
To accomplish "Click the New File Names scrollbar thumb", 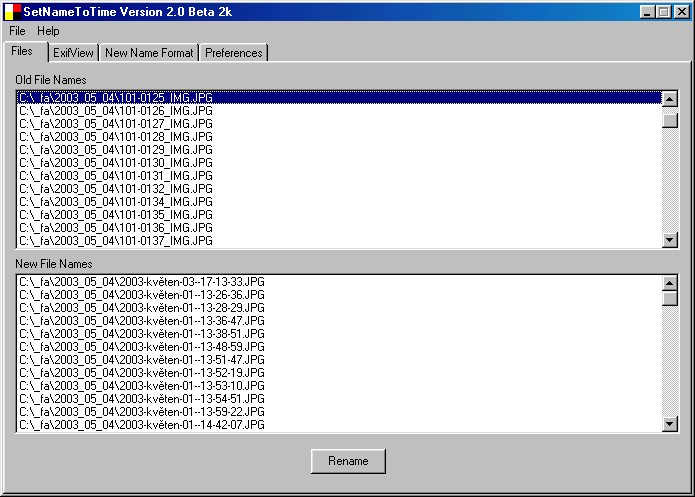I will (x=670, y=297).
